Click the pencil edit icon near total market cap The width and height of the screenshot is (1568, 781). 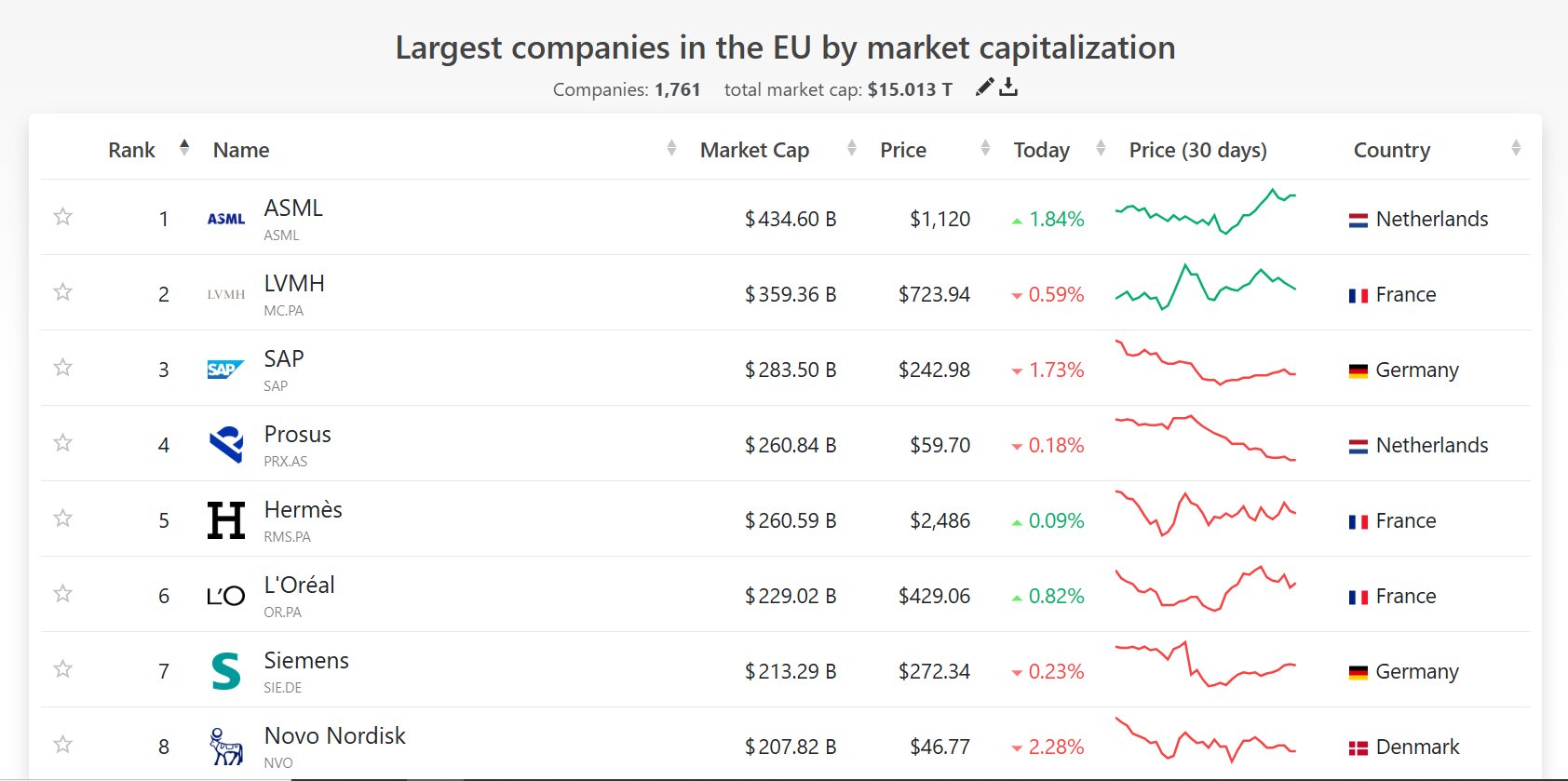click(984, 88)
